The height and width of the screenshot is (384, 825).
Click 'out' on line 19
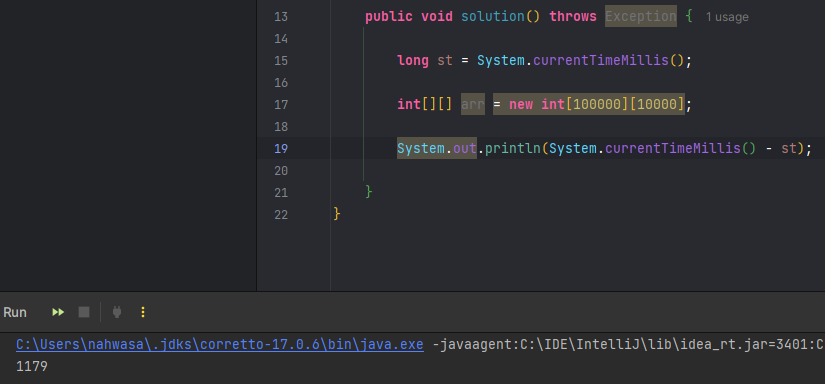465,148
